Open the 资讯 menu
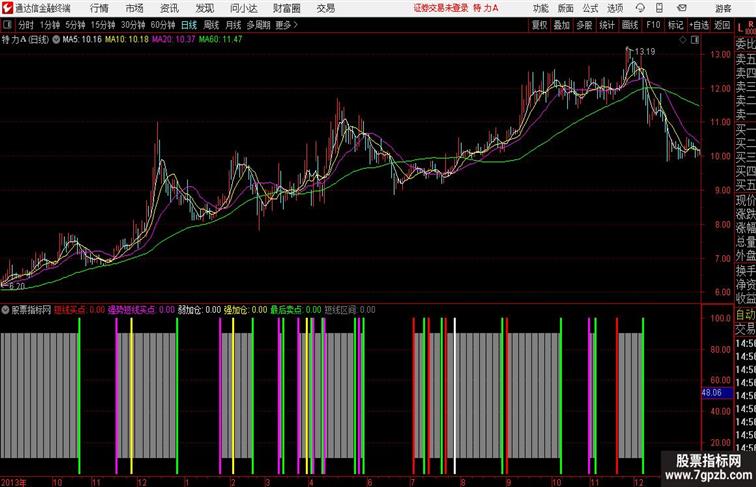This screenshot has width=756, height=487. pos(169,8)
